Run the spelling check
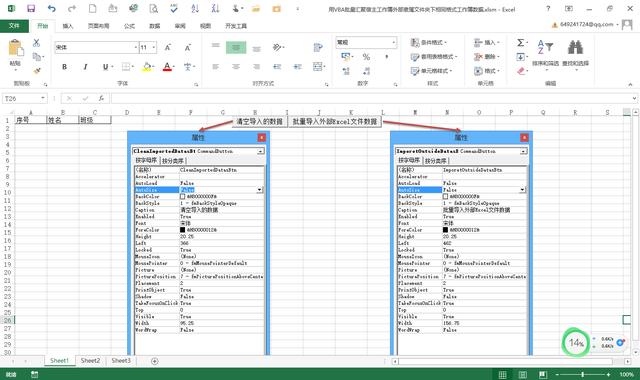 click(x=174, y=9)
